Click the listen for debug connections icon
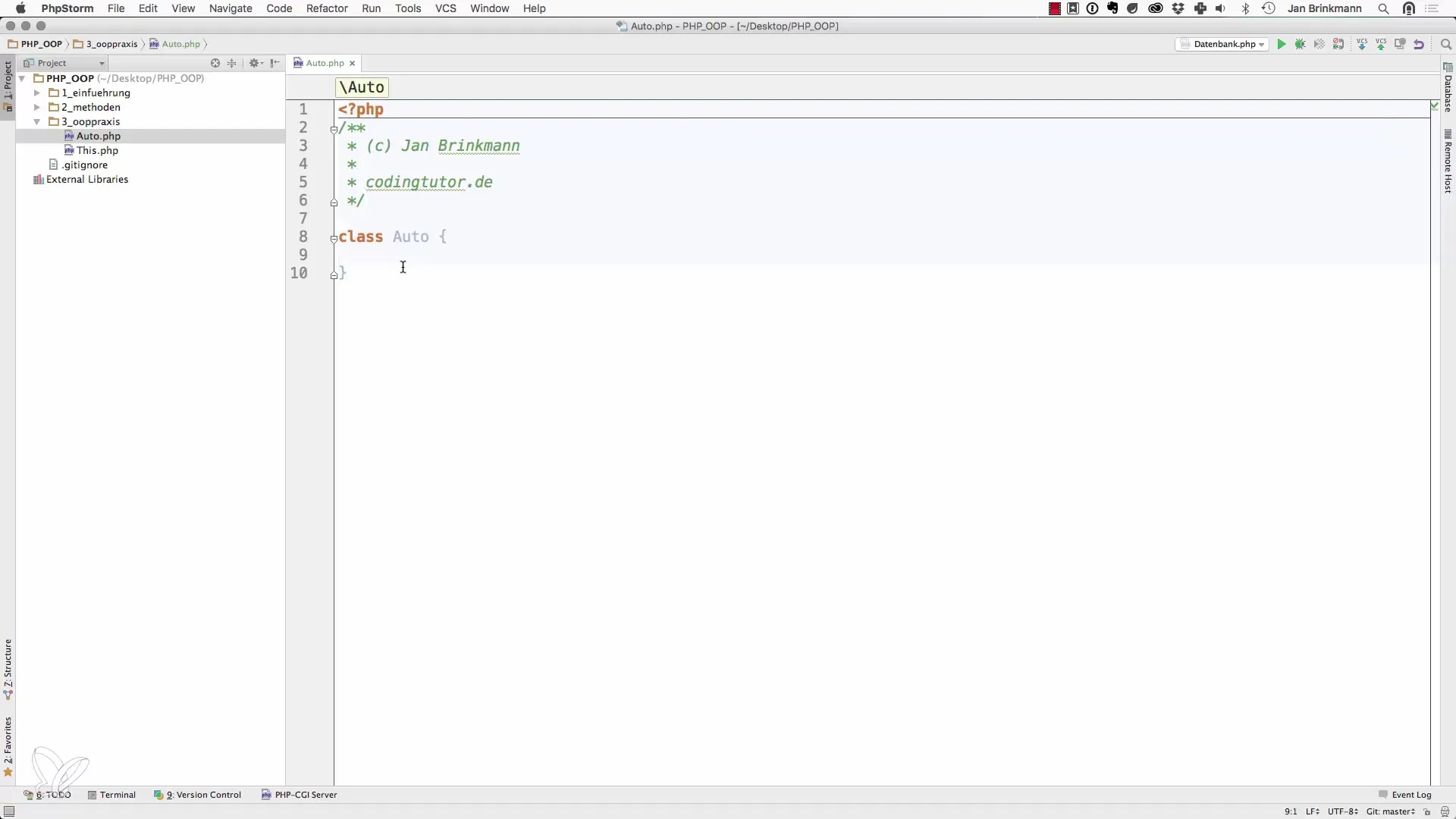Viewport: 1456px width, 819px height. tap(1338, 44)
